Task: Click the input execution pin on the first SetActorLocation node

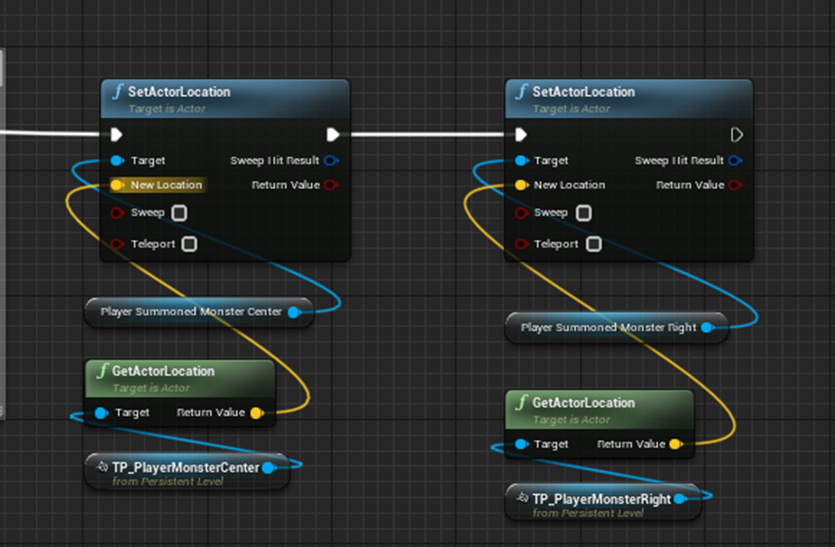Action: pyautogui.click(x=117, y=135)
